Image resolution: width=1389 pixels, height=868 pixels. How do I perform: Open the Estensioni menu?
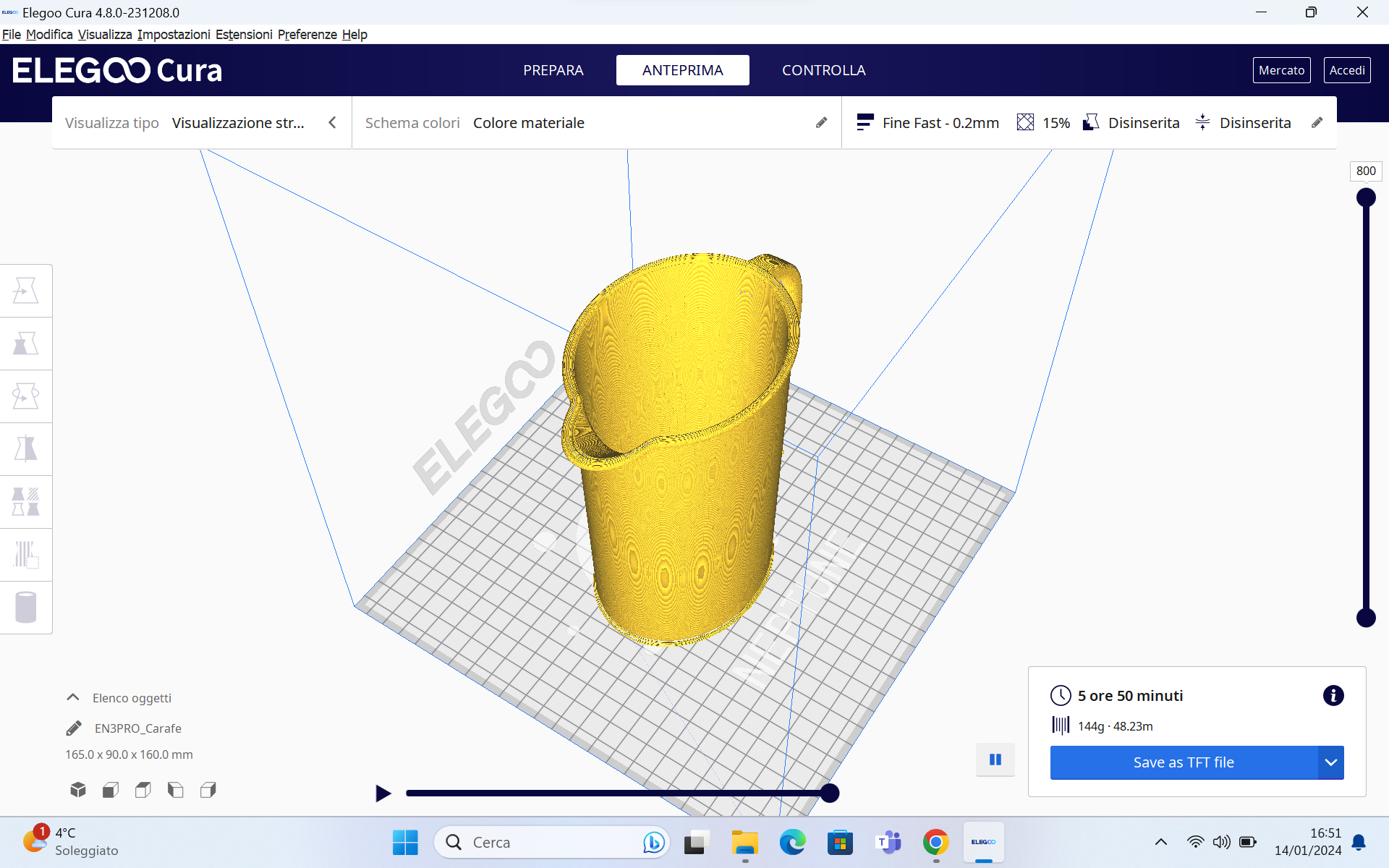244,34
